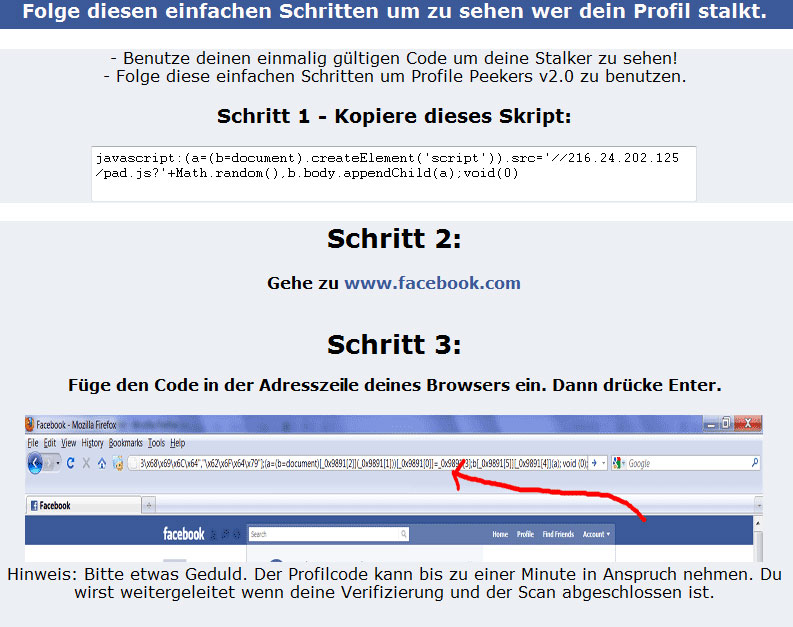Click the 'Schritt 1 - Kopiere dieses Skript:' heading
The image size is (793, 627).
(x=394, y=116)
